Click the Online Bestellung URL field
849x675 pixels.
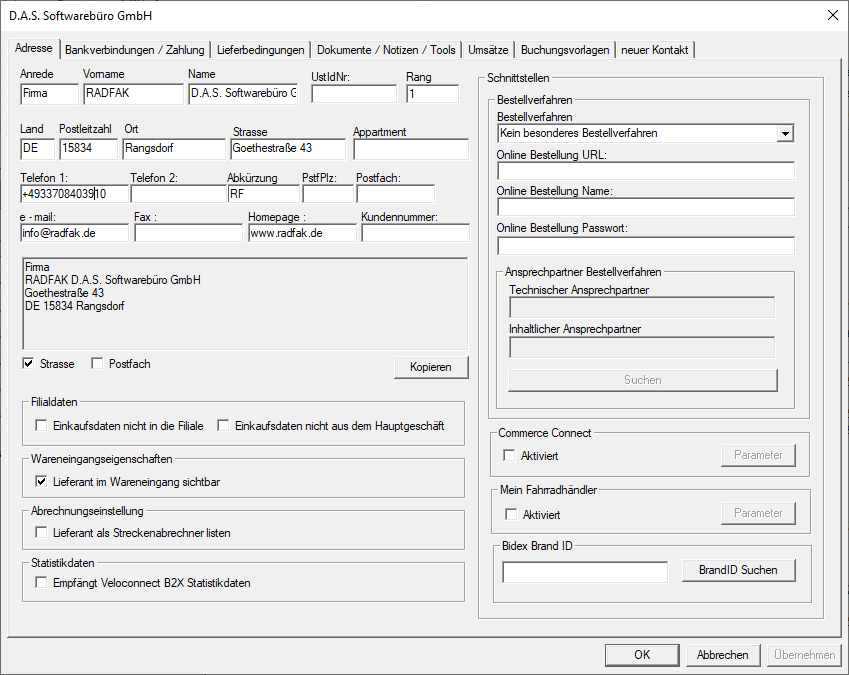point(645,171)
